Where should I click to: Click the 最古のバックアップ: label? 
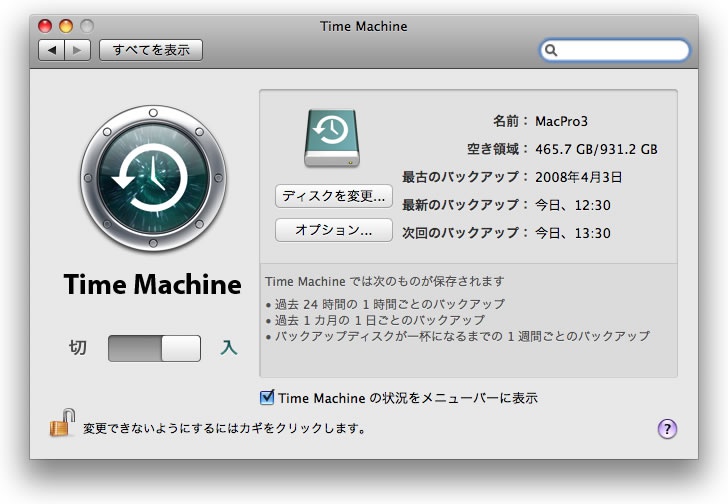tap(466, 177)
